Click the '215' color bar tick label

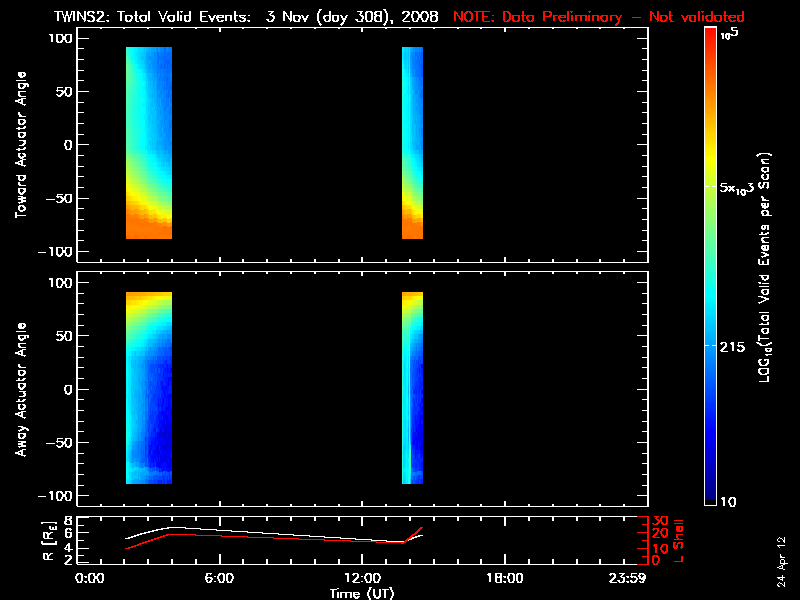[x=736, y=345]
